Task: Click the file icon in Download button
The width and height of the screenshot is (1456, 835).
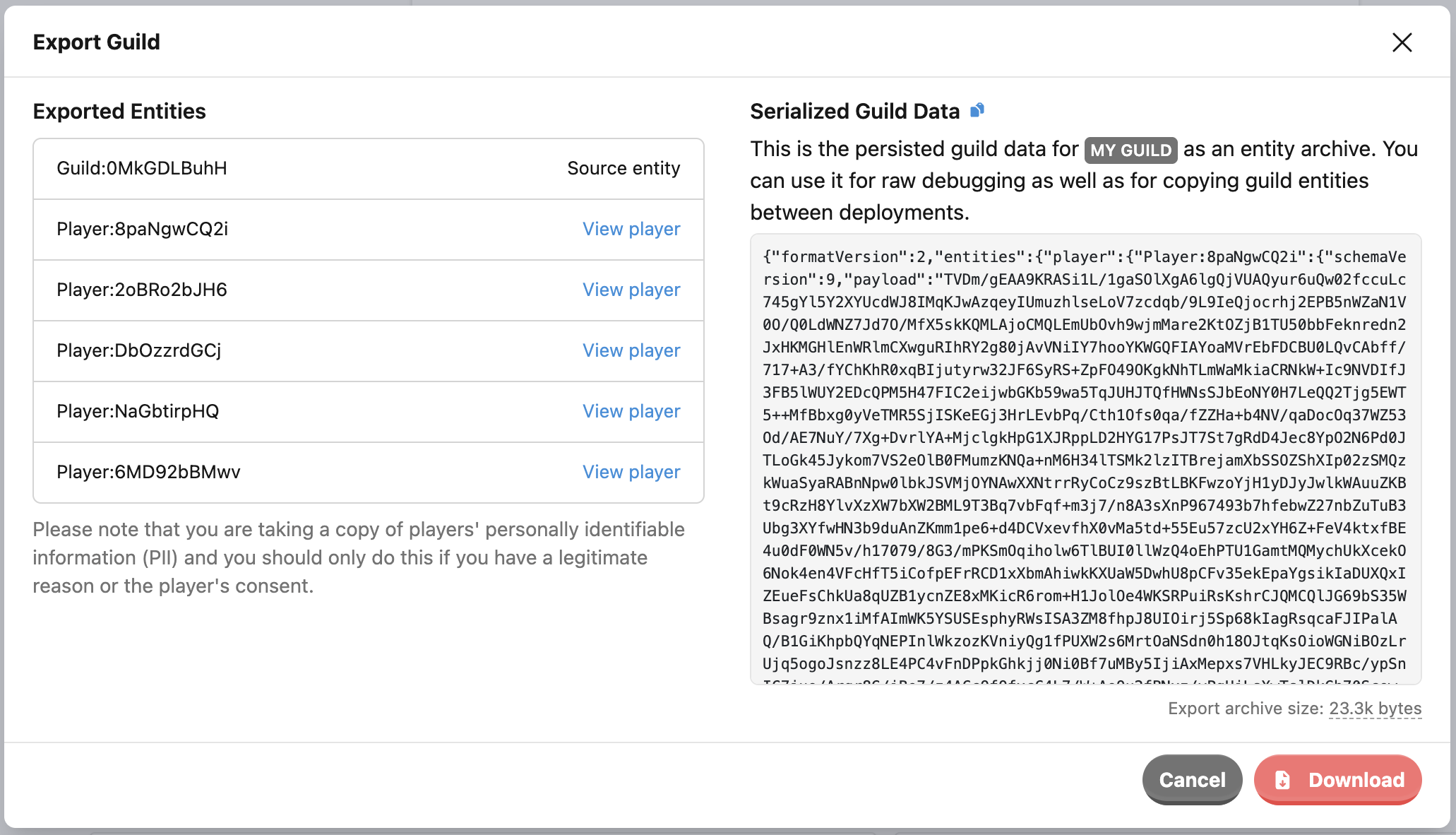Action: click(x=1282, y=780)
